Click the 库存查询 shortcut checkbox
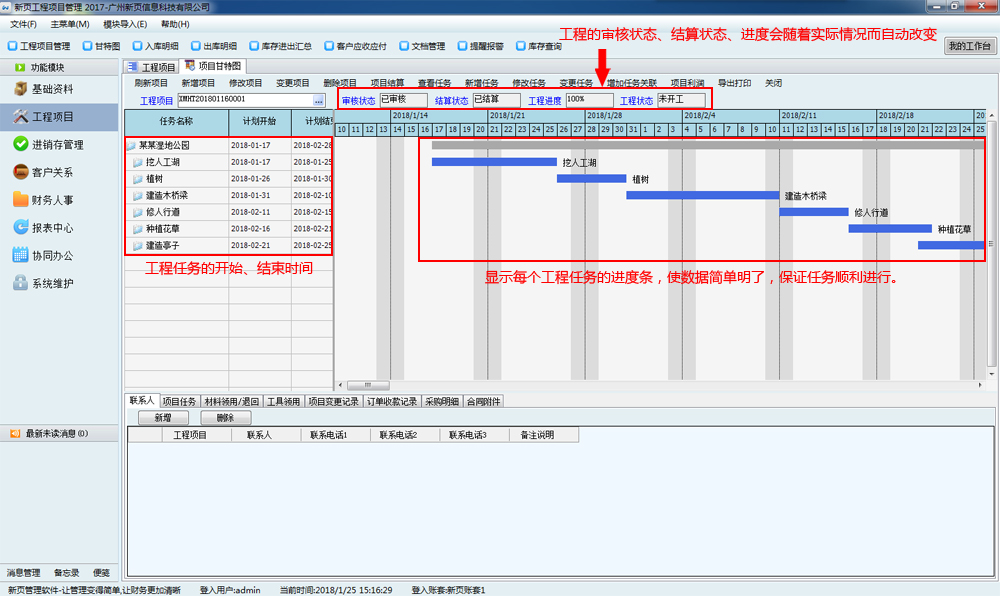Image resolution: width=1000 pixels, height=596 pixels. [x=507, y=46]
